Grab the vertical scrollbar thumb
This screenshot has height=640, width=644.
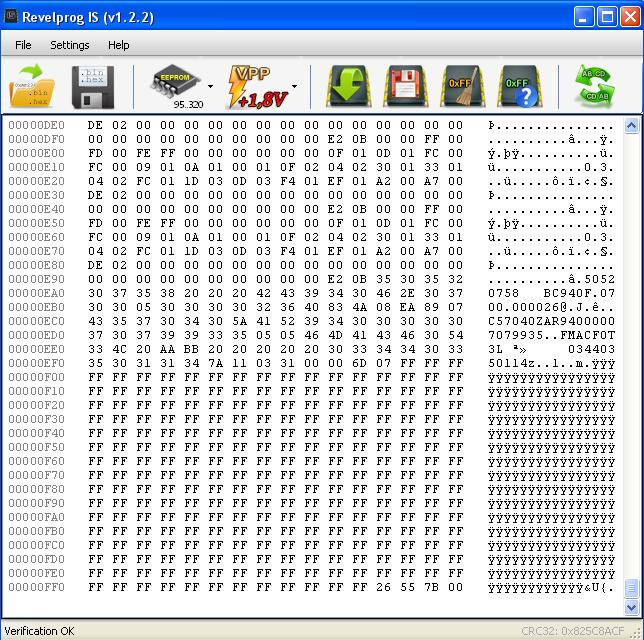[x=631, y=588]
